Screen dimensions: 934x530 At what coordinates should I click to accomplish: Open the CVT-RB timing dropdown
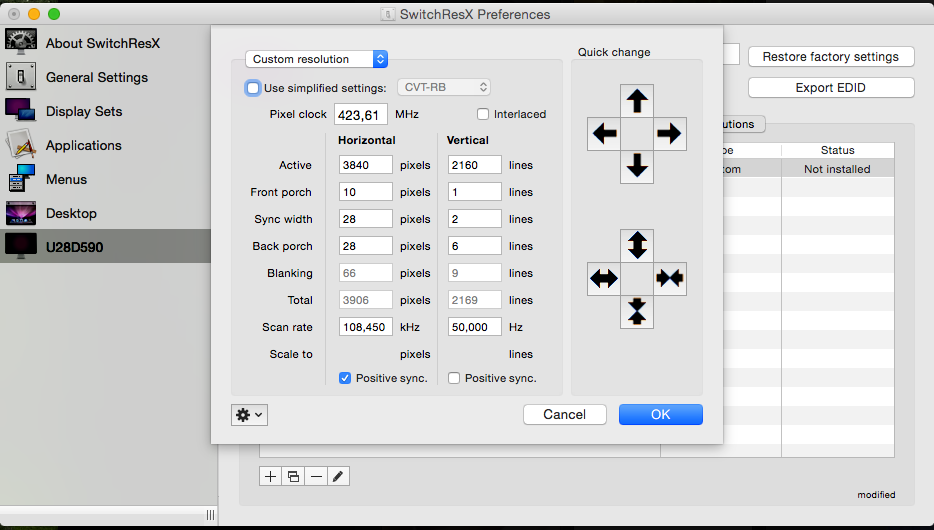point(444,87)
